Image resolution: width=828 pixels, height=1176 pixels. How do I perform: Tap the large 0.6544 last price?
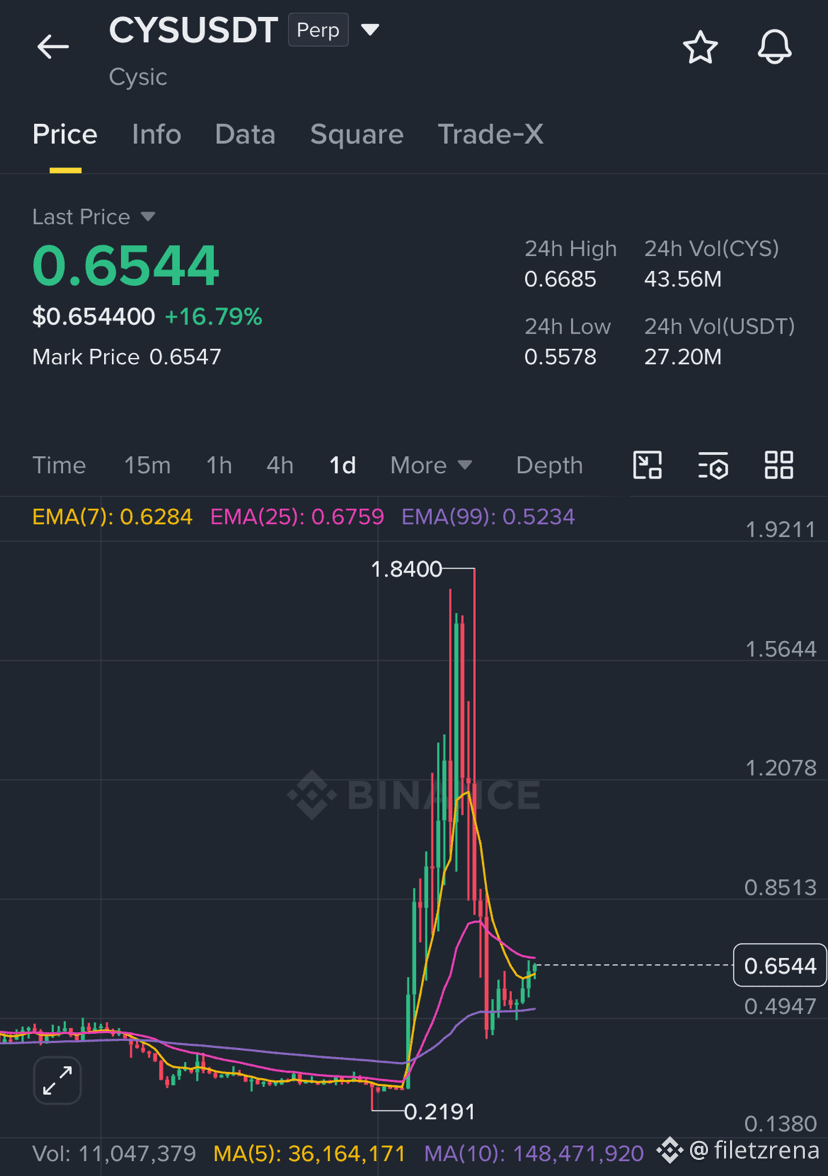pyautogui.click(x=125, y=266)
